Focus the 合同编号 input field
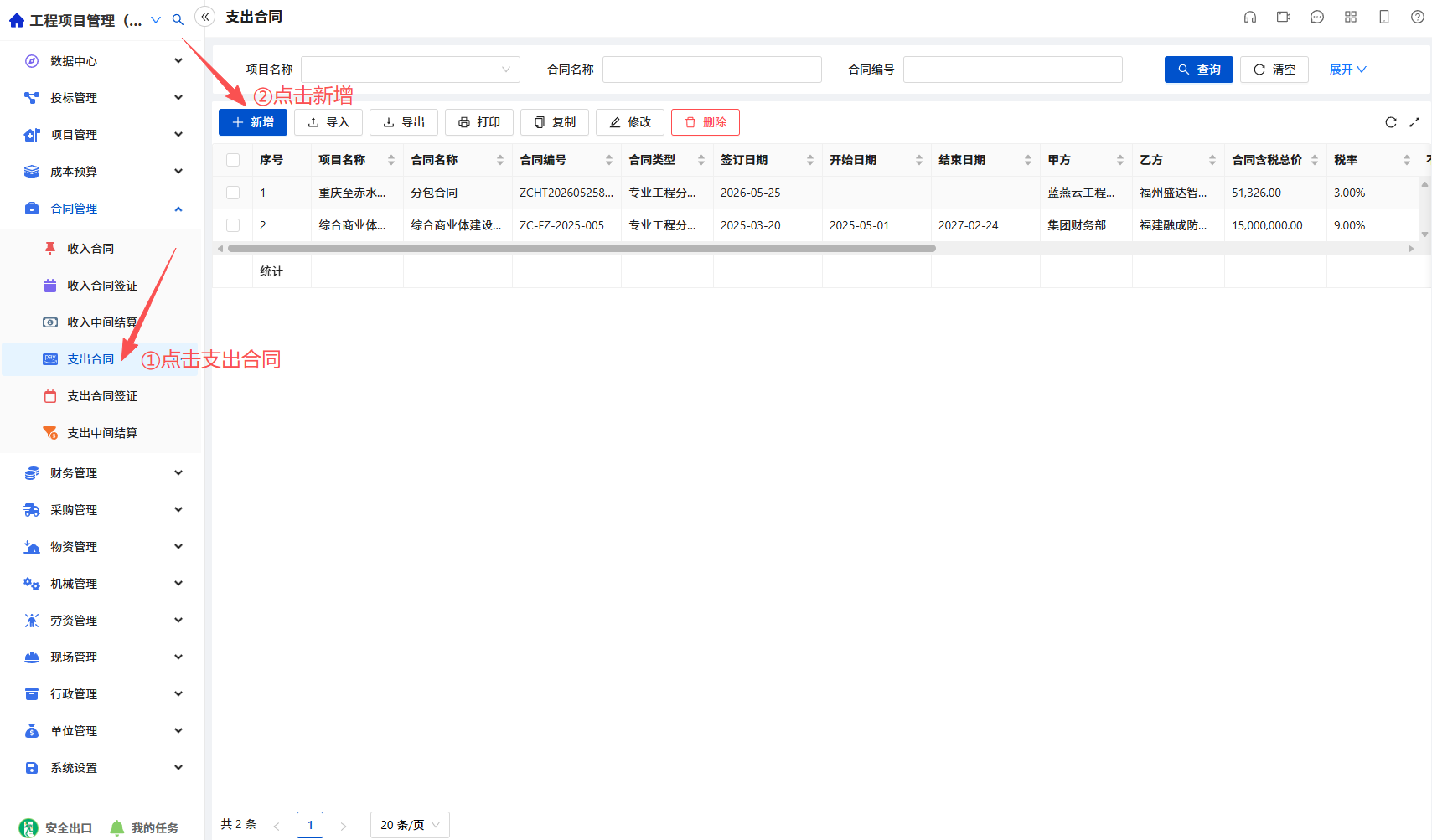 [x=1013, y=70]
